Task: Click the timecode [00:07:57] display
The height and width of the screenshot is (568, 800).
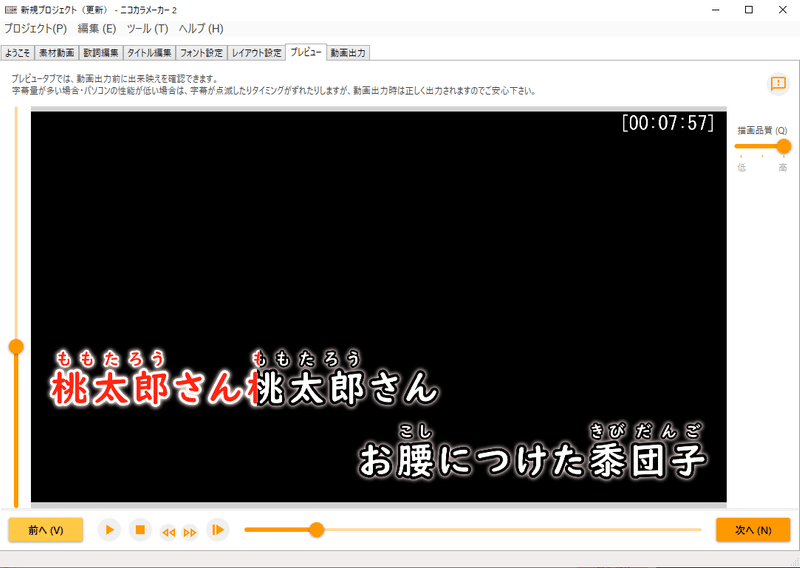Action: (x=667, y=123)
